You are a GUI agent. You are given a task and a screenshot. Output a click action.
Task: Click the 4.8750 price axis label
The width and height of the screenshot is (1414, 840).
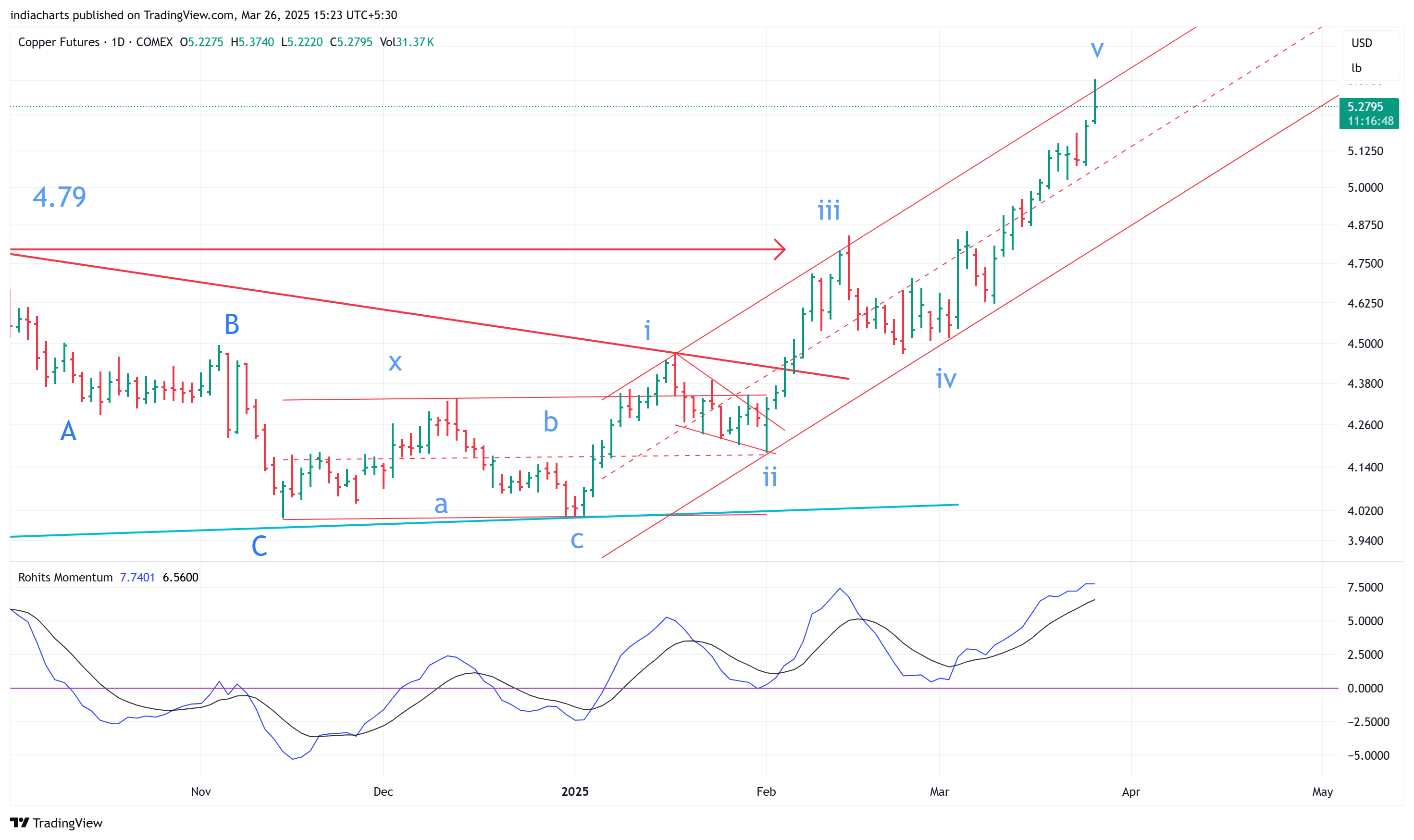pos(1365,225)
